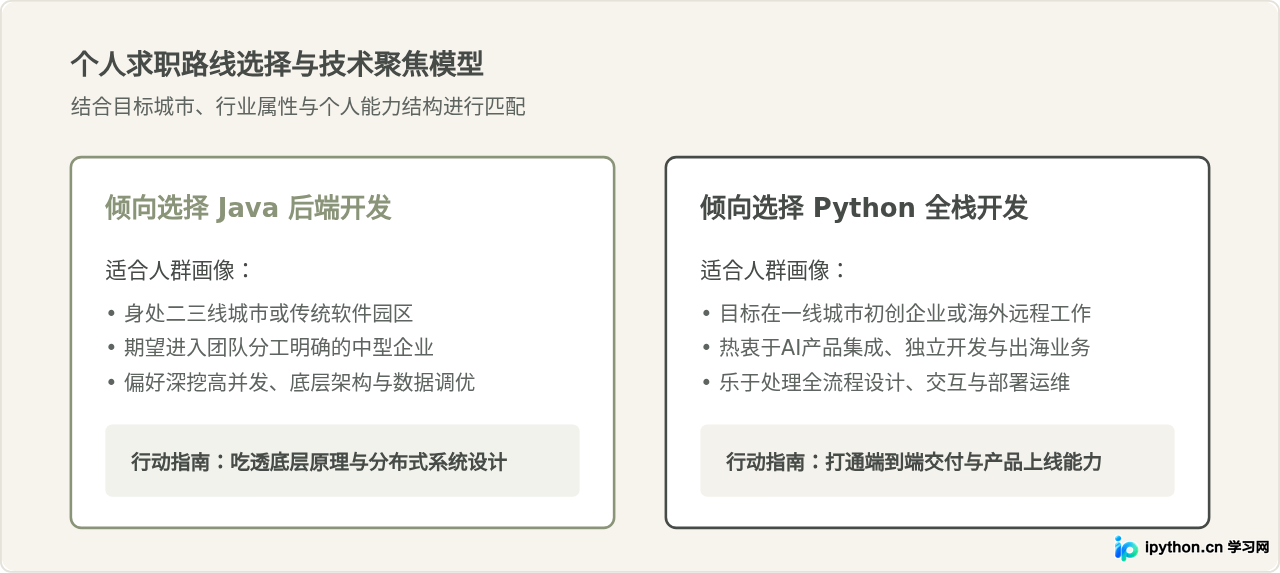Screen dimensions: 1280x573
Task: Click the ipython.cn 学习网 text
Action: click(1207, 548)
